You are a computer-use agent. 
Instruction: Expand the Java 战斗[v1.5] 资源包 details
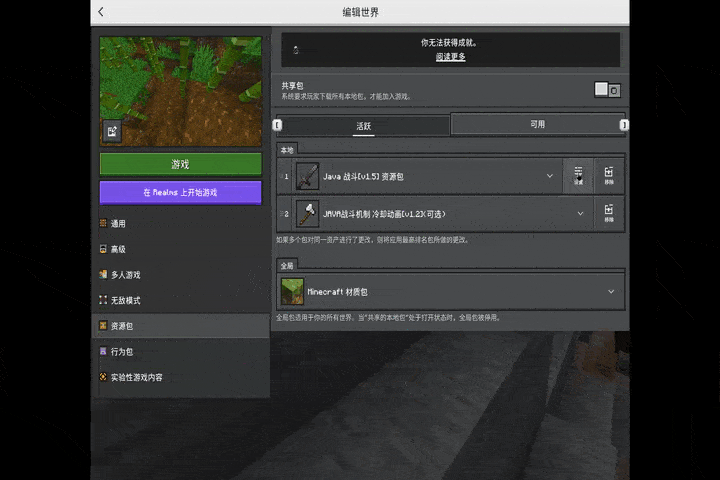550,176
